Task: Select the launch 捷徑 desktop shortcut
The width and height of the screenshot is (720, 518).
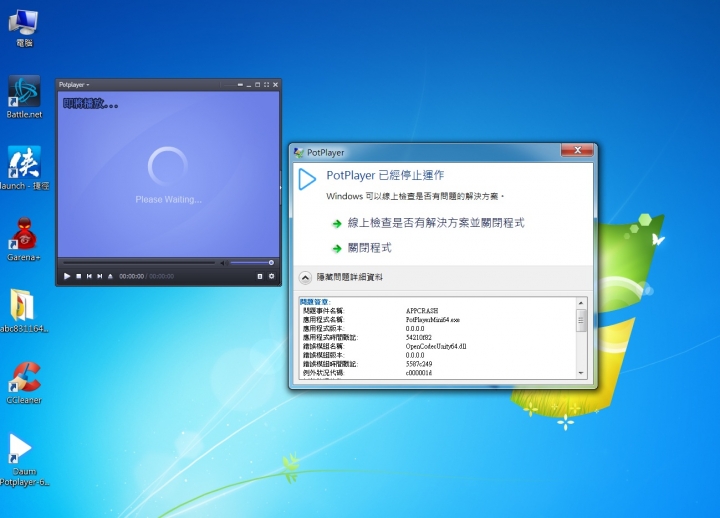Action: 24,168
